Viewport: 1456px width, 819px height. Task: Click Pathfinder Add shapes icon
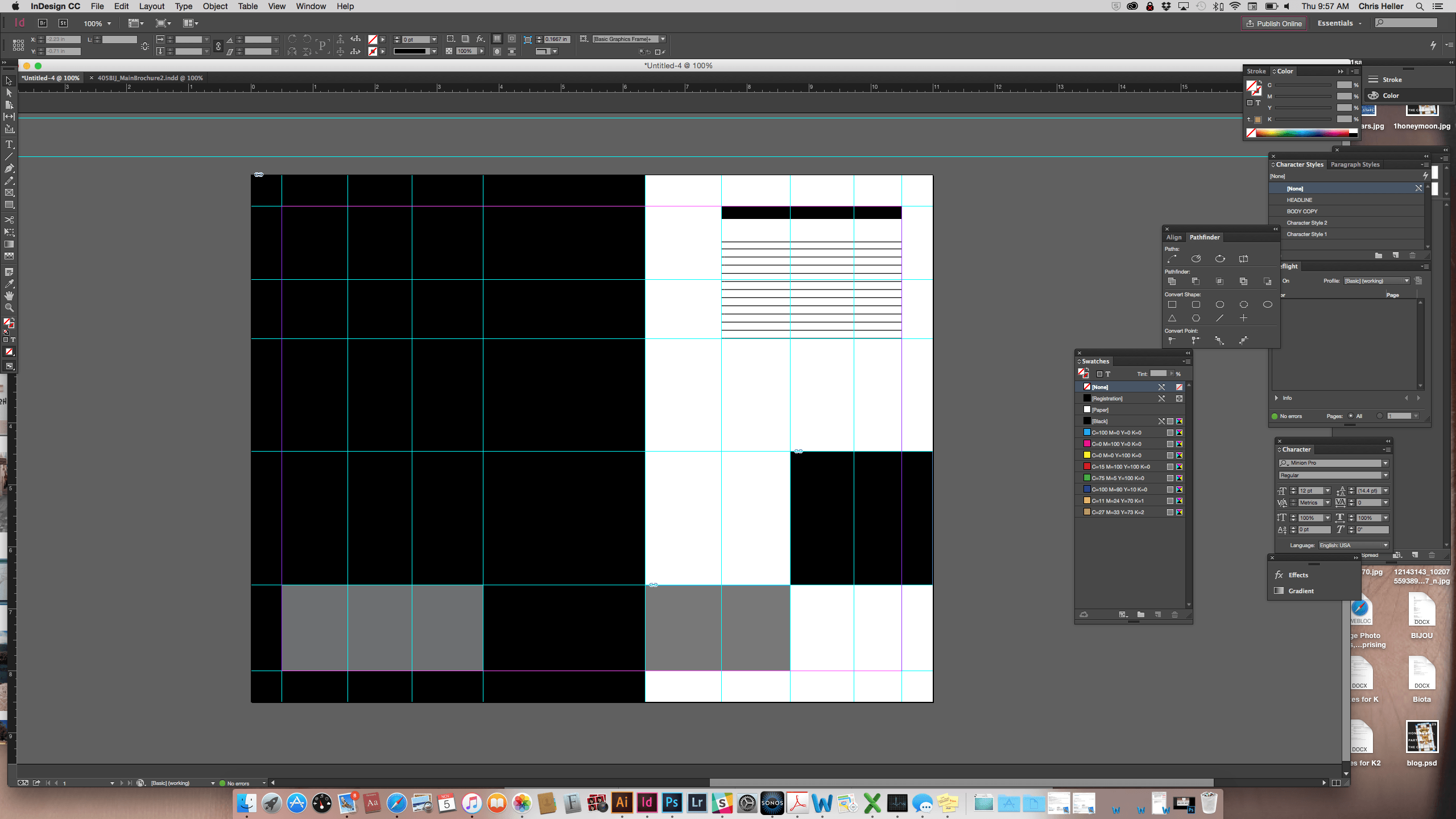1172,282
